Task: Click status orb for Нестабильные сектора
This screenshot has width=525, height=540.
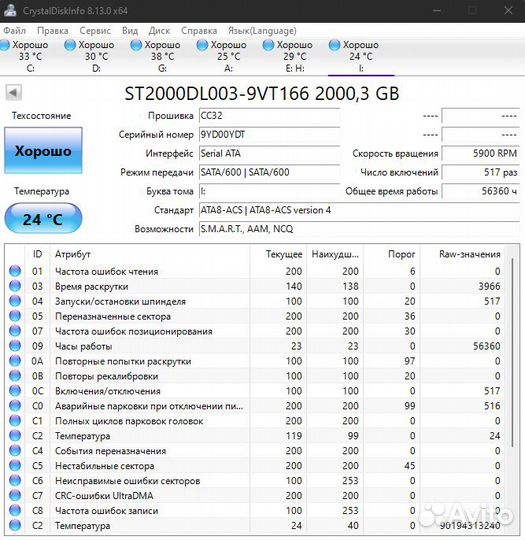Action: (x=15, y=466)
